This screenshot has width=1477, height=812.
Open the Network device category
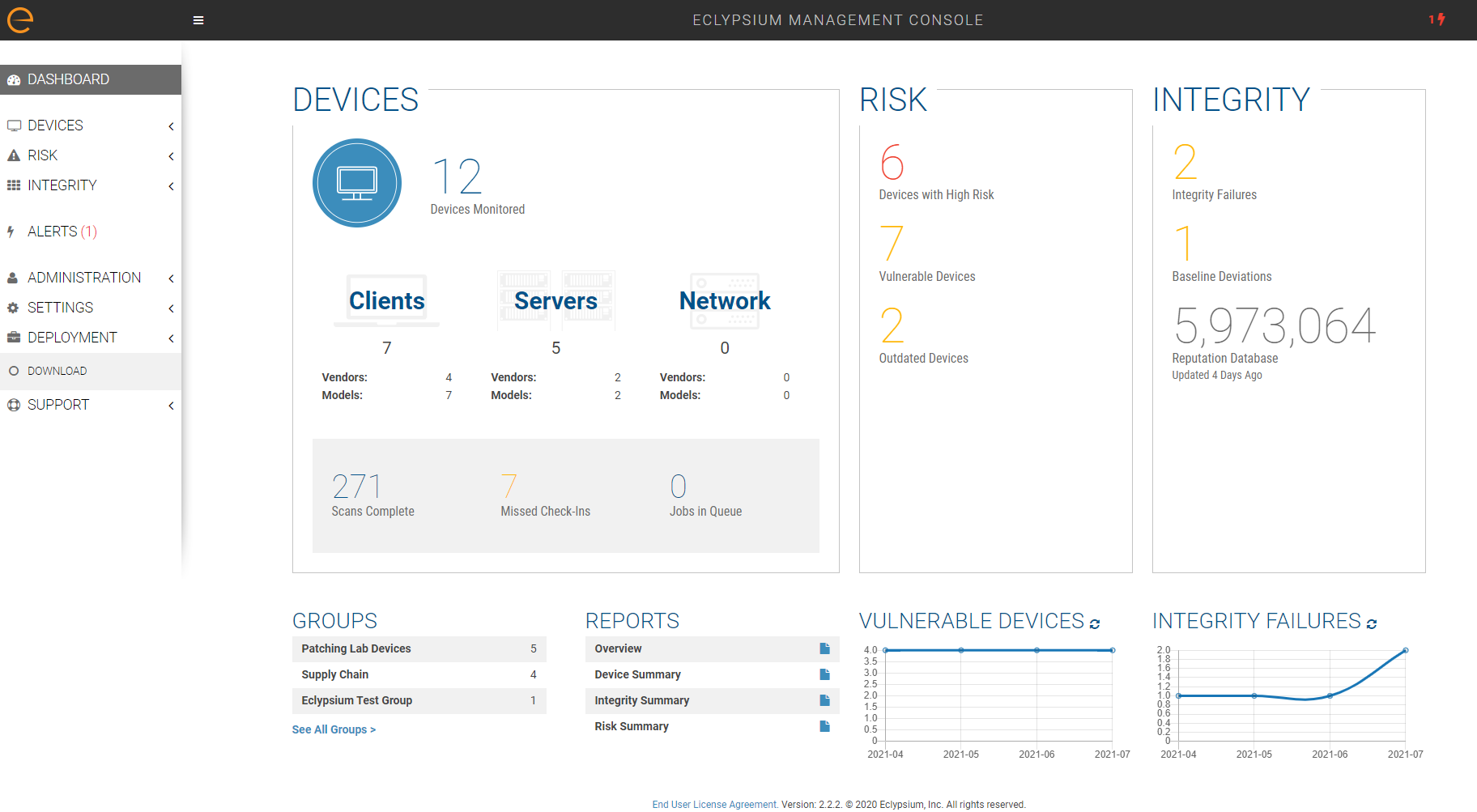click(x=725, y=300)
